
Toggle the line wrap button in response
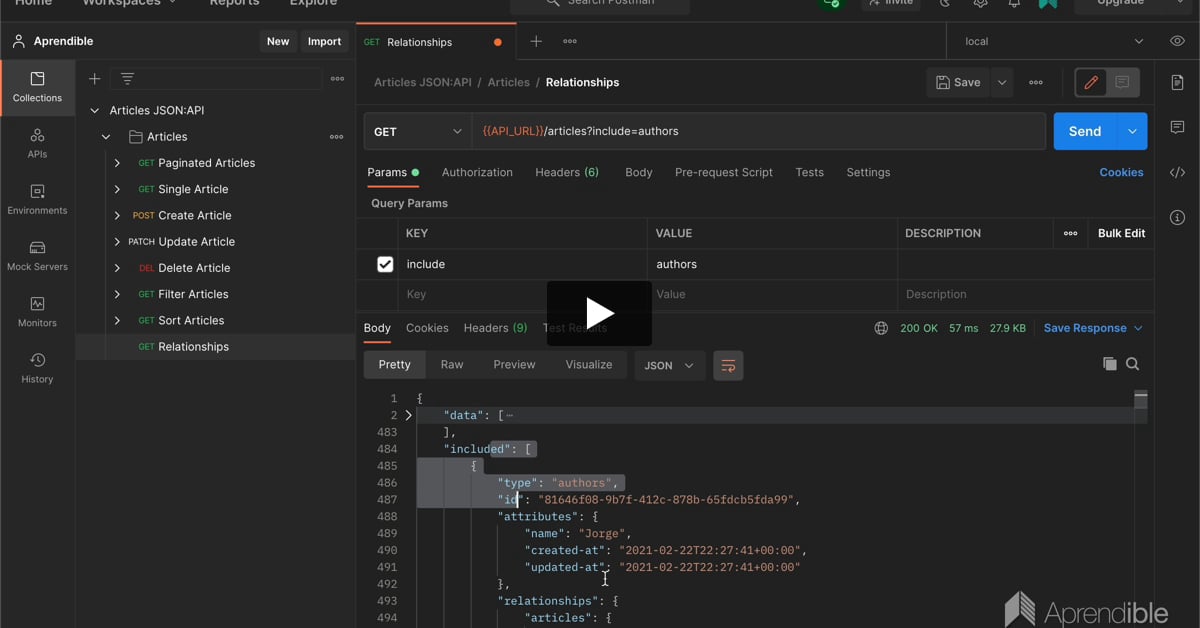[728, 365]
